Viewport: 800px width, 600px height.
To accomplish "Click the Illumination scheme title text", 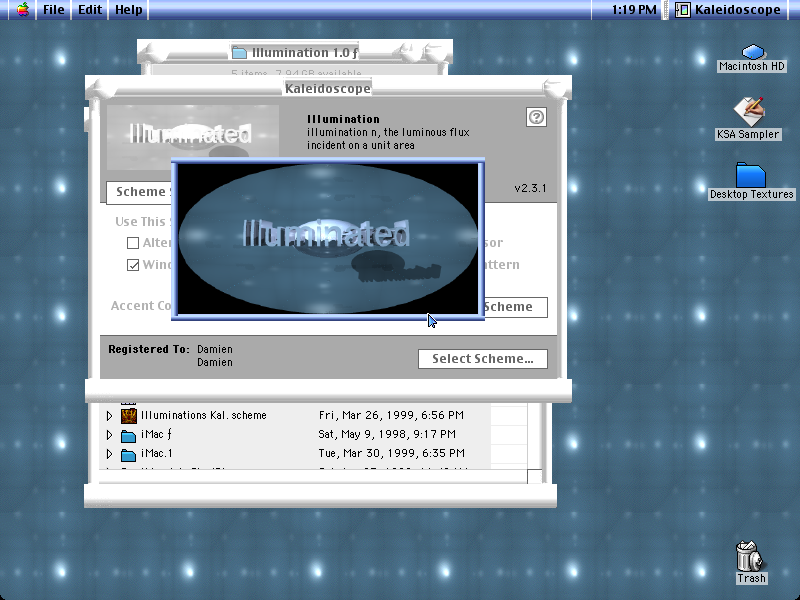I will (343, 119).
